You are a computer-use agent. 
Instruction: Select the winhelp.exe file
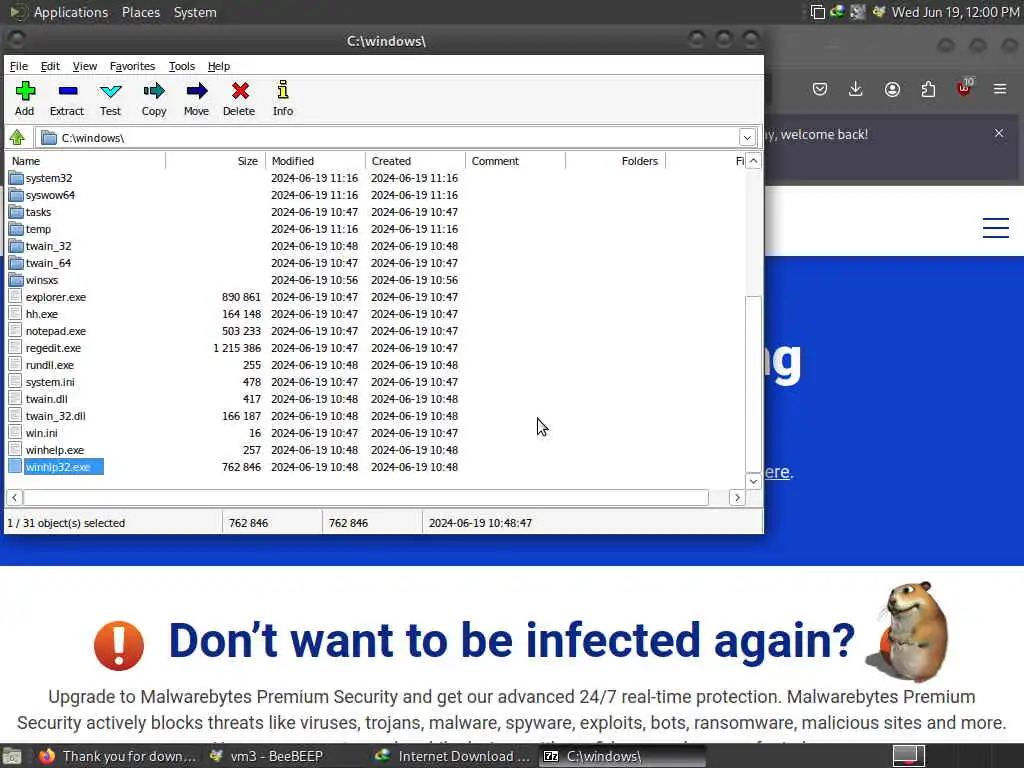click(x=55, y=449)
